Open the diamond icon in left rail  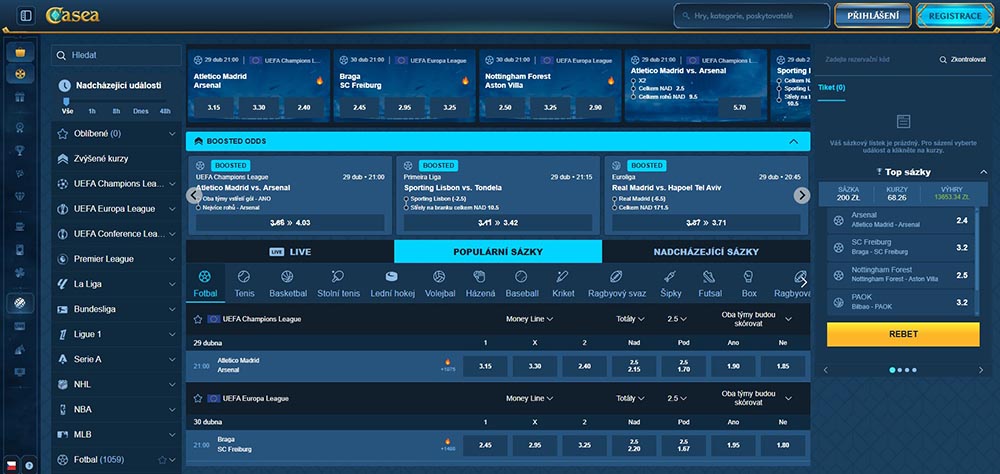tap(20, 196)
